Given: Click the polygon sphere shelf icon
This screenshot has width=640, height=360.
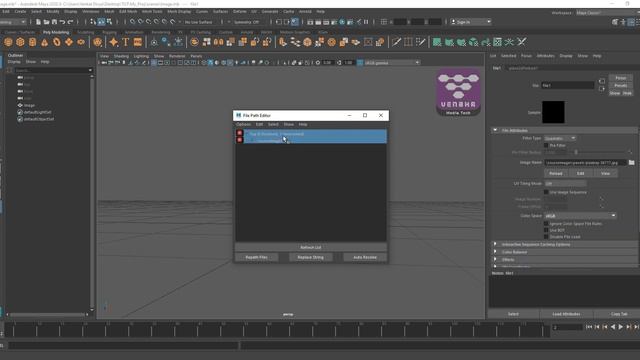Looking at the screenshot, I should coord(8,42).
